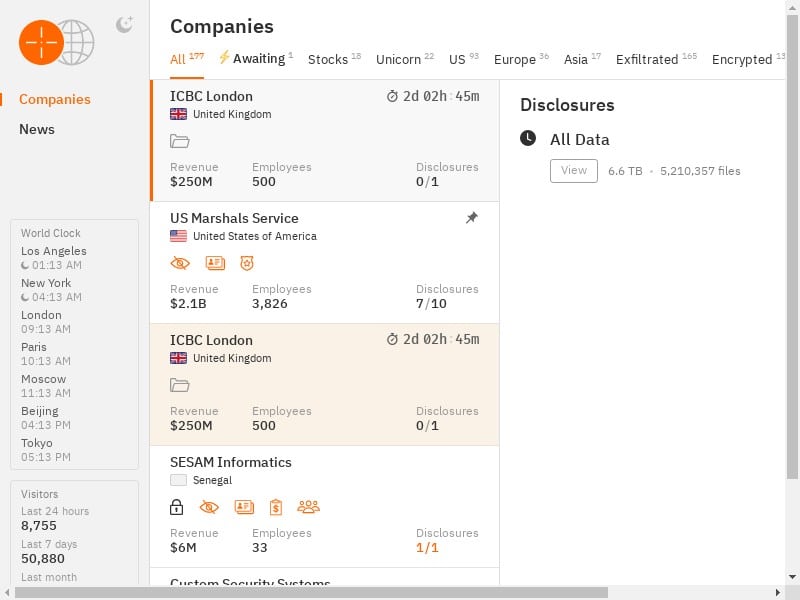Open the News sidebar section
Image resolution: width=800 pixels, height=600 pixels.
37,129
